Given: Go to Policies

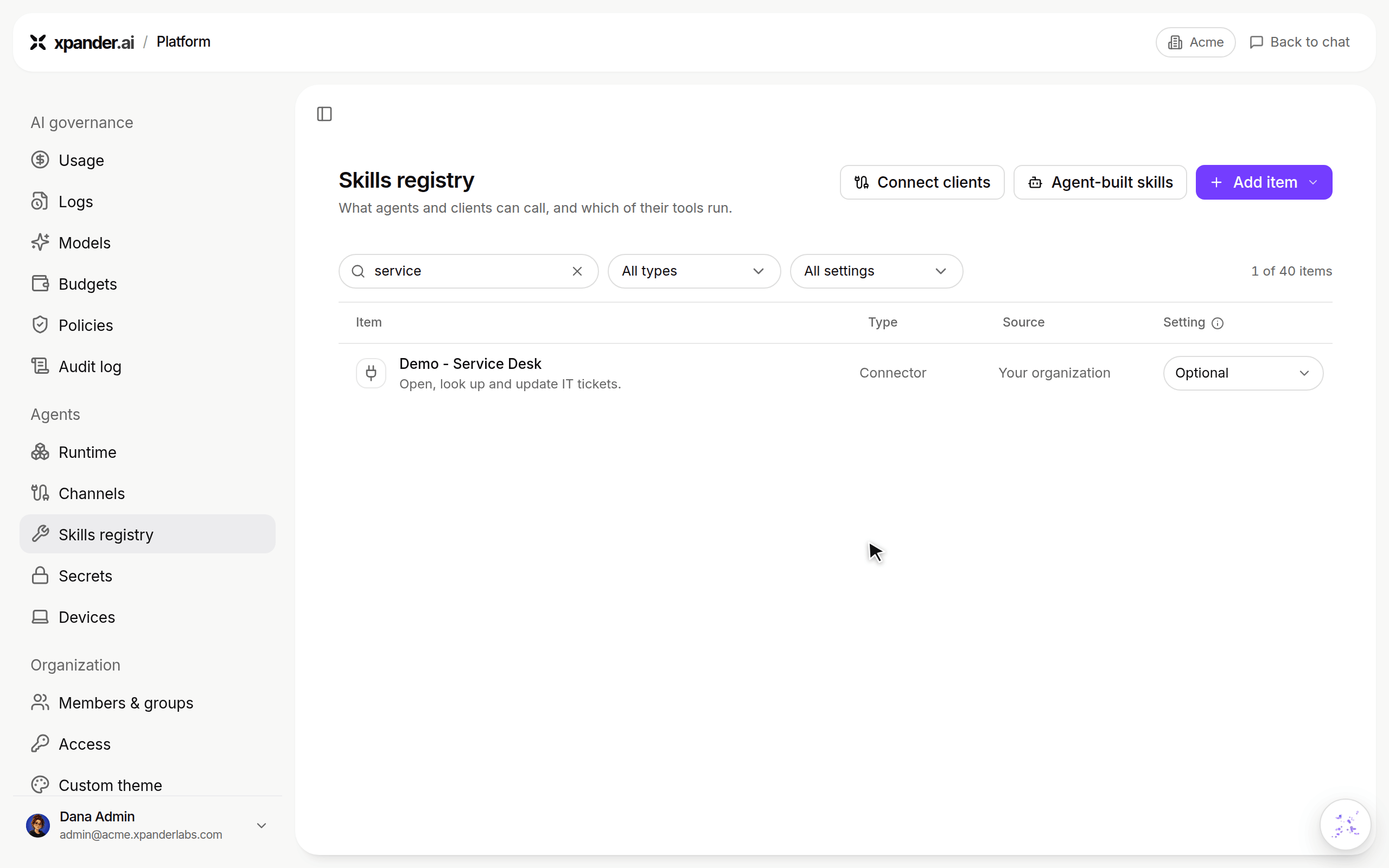Looking at the screenshot, I should click(147, 325).
